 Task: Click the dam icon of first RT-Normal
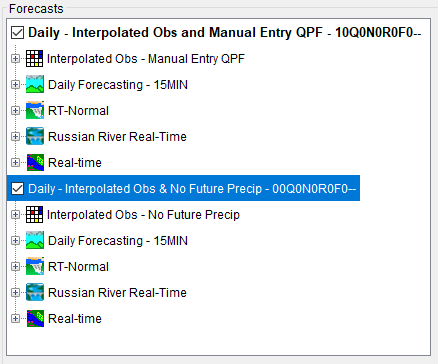tap(35, 110)
